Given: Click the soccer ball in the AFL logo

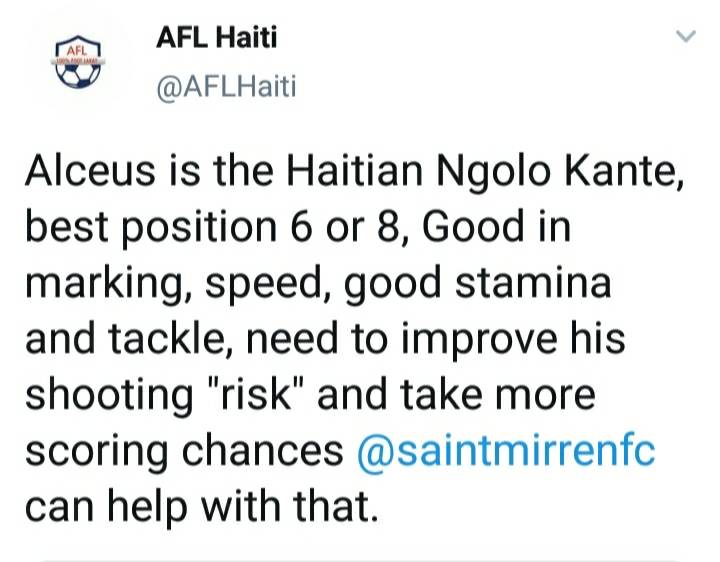Looking at the screenshot, I should [x=78, y=73].
